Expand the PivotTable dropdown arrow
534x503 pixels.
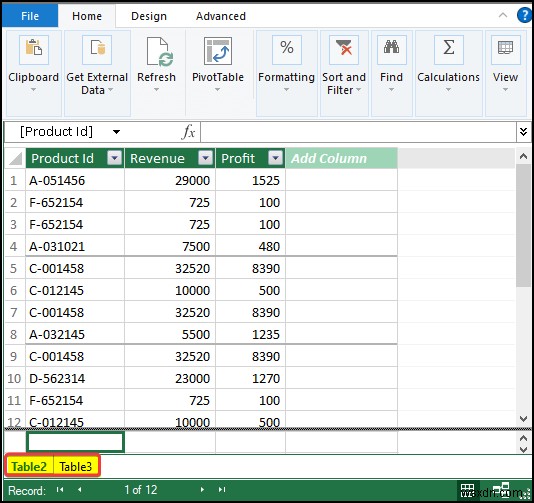pos(218,90)
